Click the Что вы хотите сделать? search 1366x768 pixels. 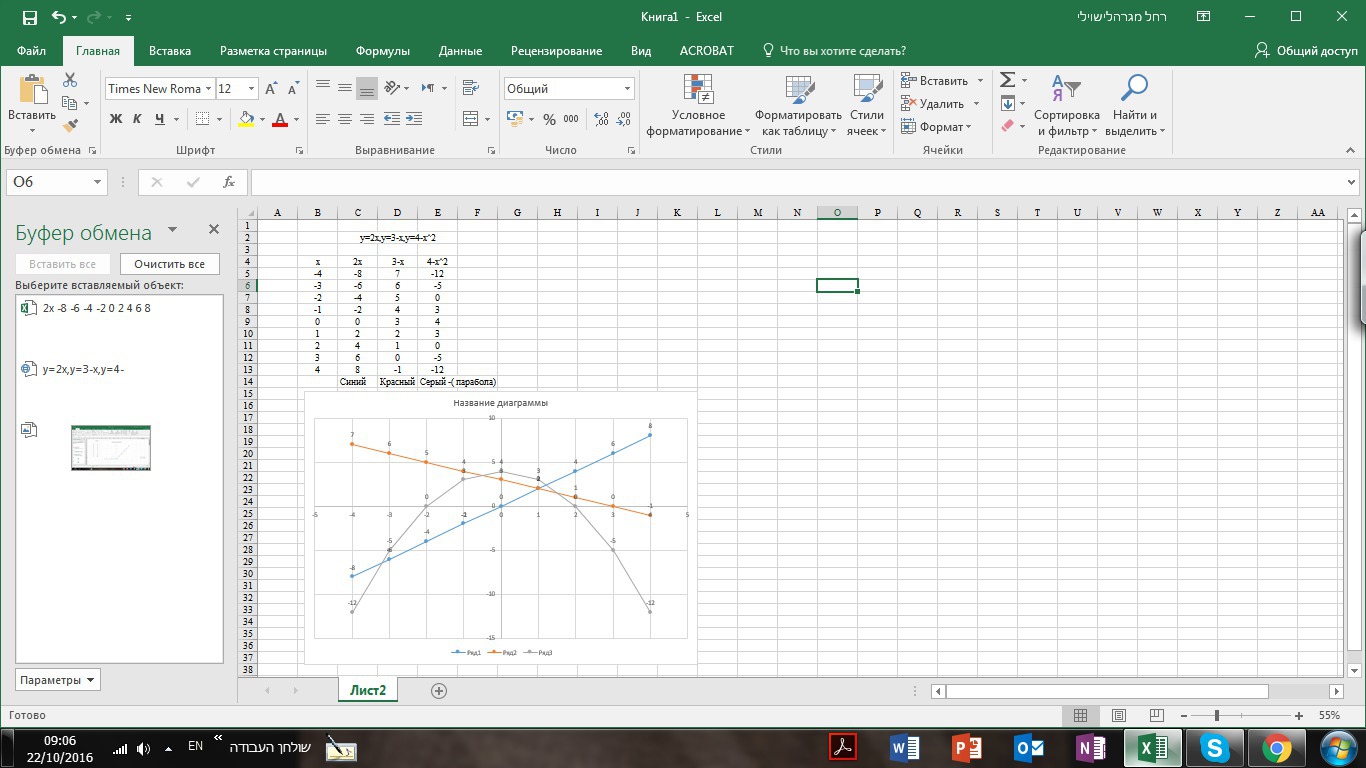(x=835, y=51)
